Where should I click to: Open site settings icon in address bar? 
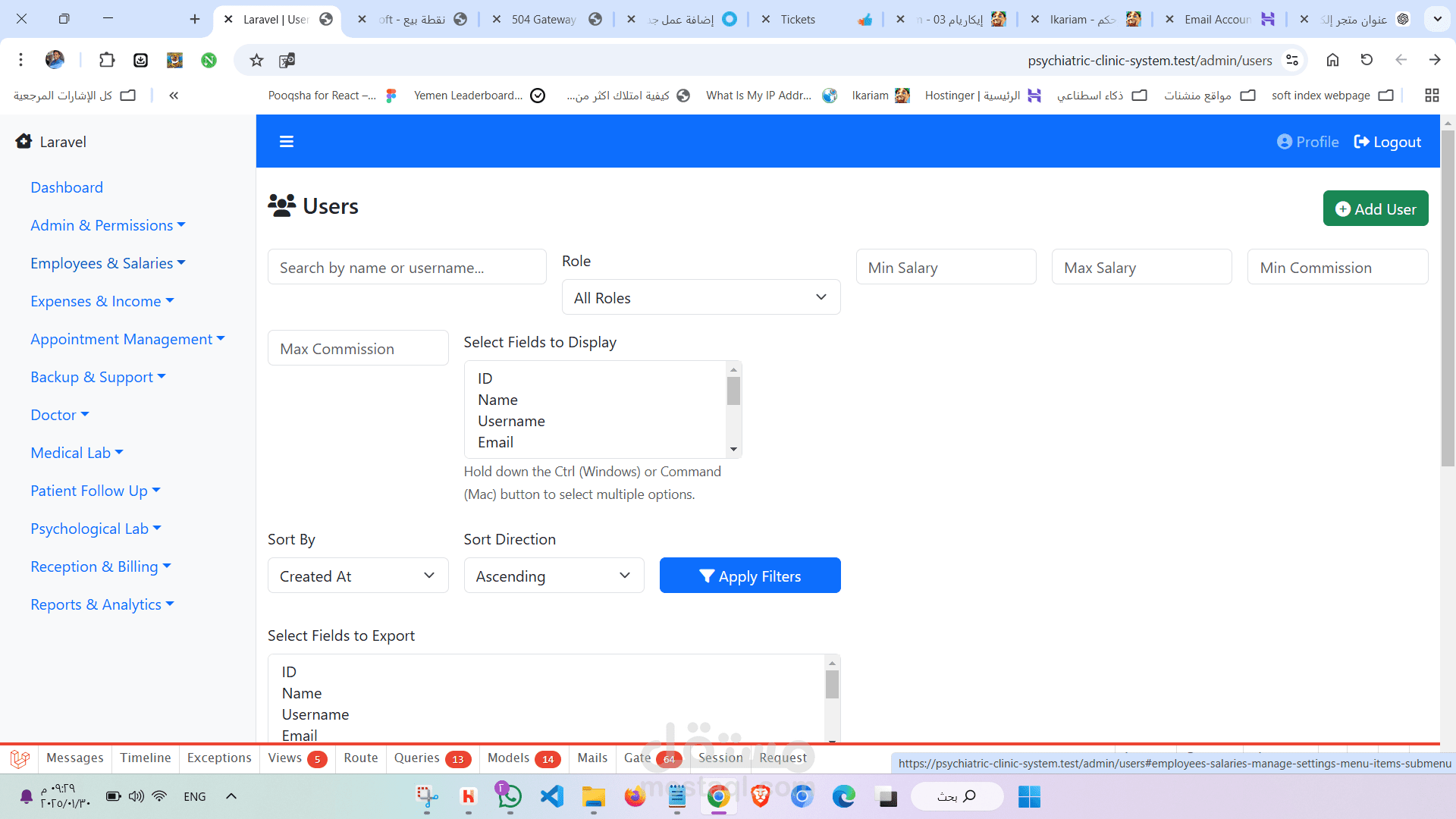click(1292, 61)
